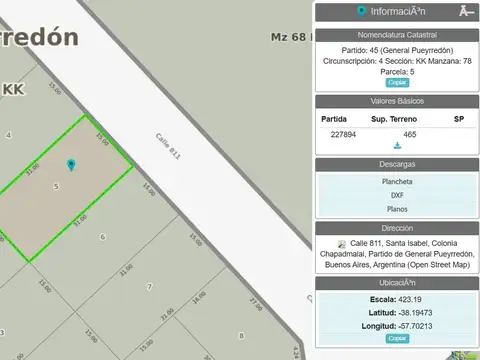Click the Ubicación section header
Screen dimensions: 480x360
pyautogui.click(x=397, y=283)
